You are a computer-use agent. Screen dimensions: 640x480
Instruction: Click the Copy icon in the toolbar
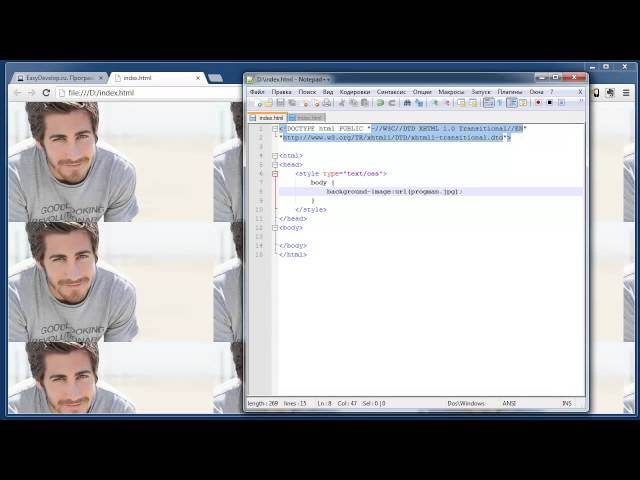tap(353, 103)
